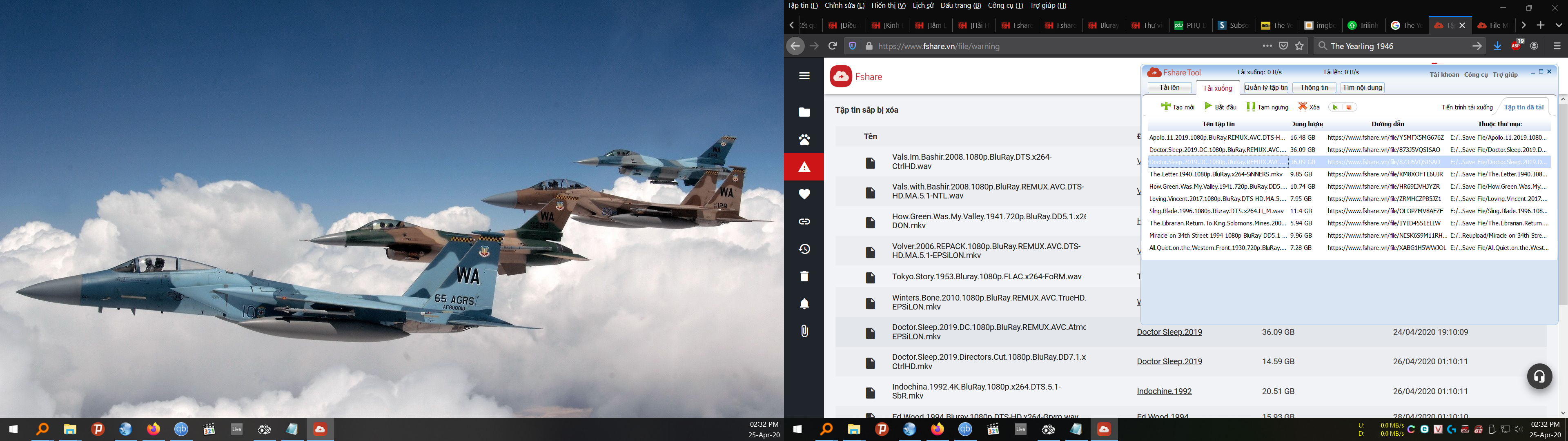Click the paw icon in Fshare sidebar
Screen dimensions: 1568x441
pos(804,140)
